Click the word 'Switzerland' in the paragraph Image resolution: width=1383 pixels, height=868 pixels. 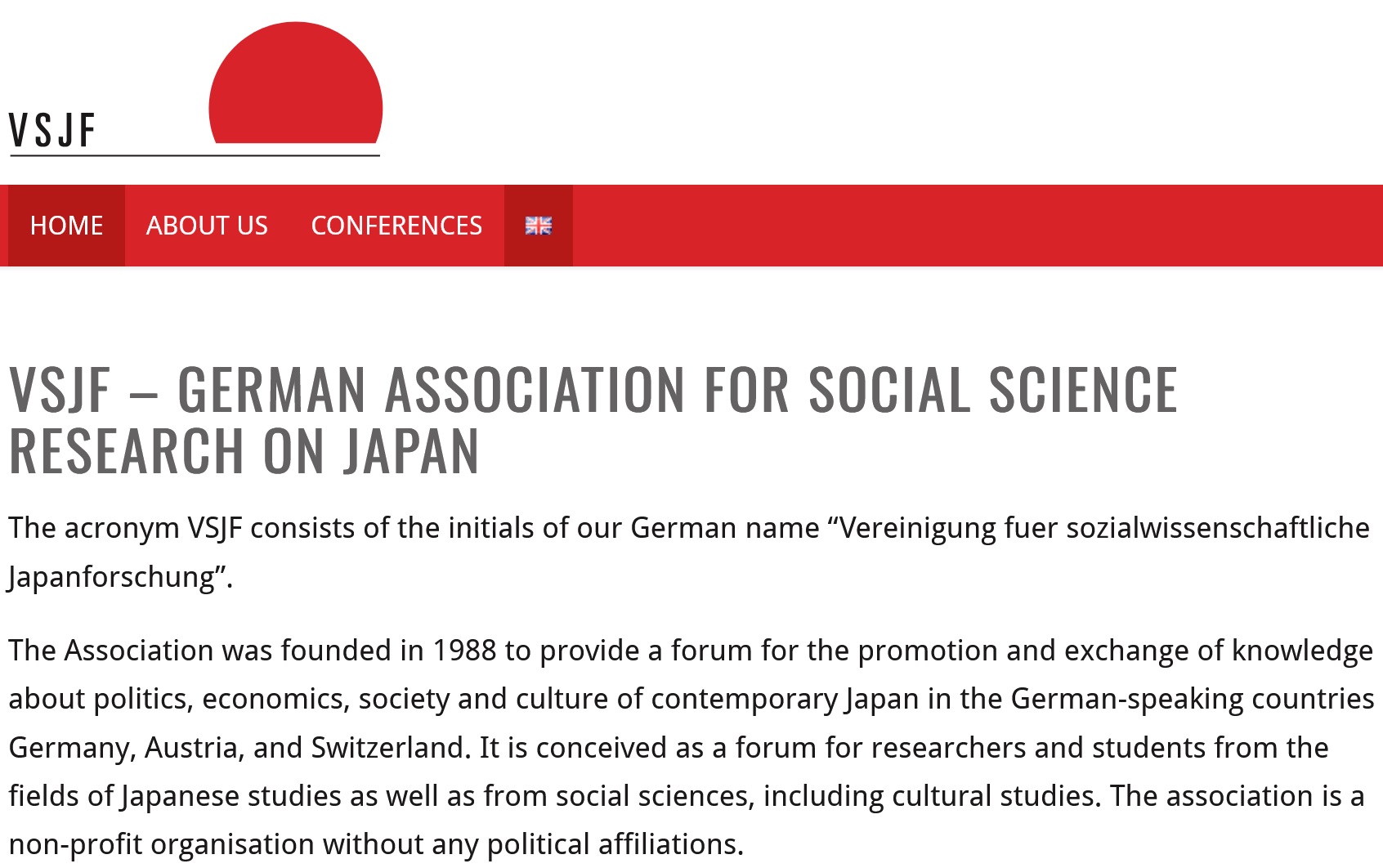(387, 748)
